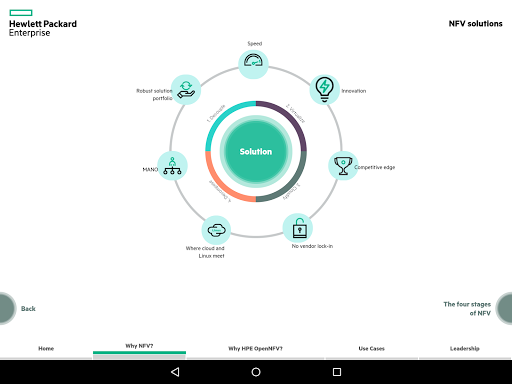The image size is (512, 384).
Task: Open the MANO hierarchy icon
Action: pos(172,166)
